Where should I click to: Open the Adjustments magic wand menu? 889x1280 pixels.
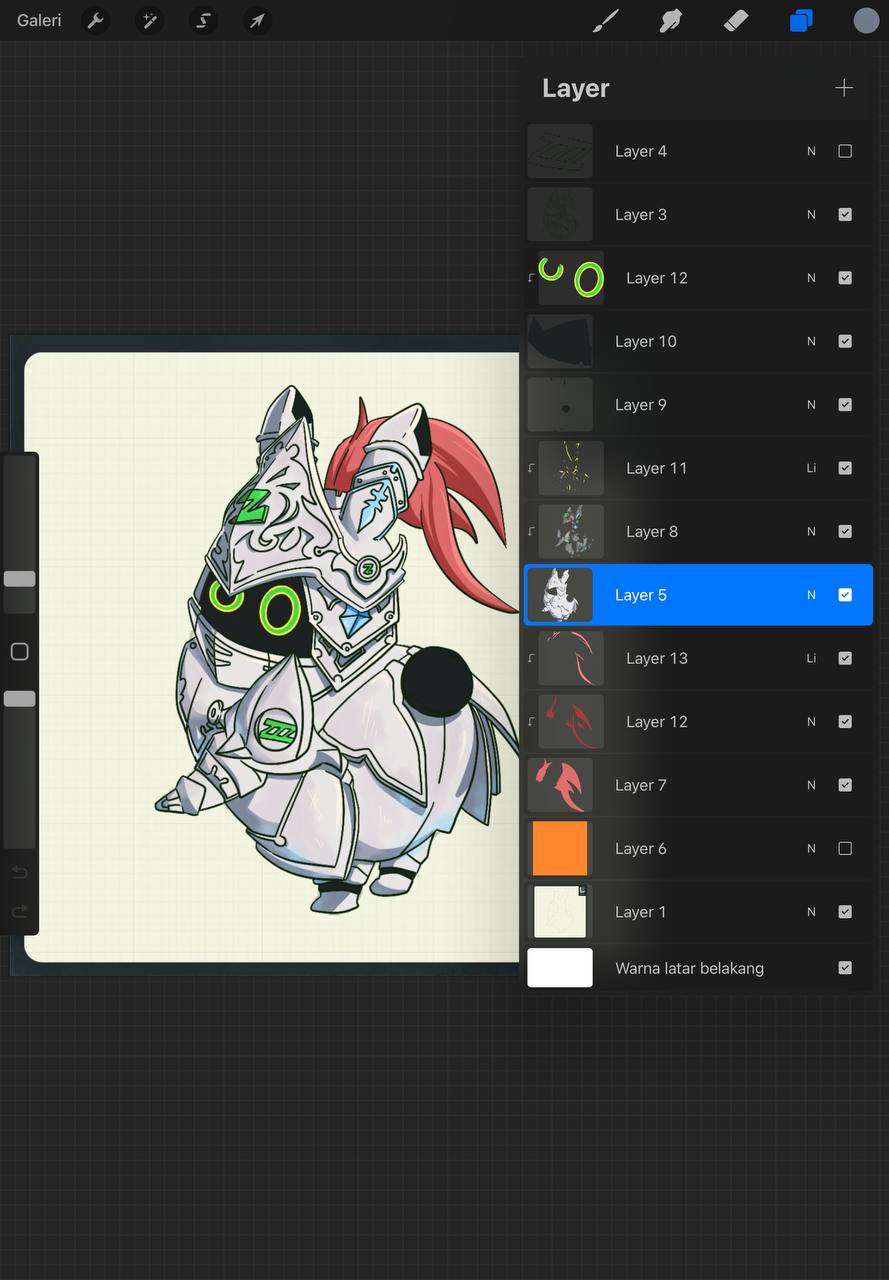(150, 20)
